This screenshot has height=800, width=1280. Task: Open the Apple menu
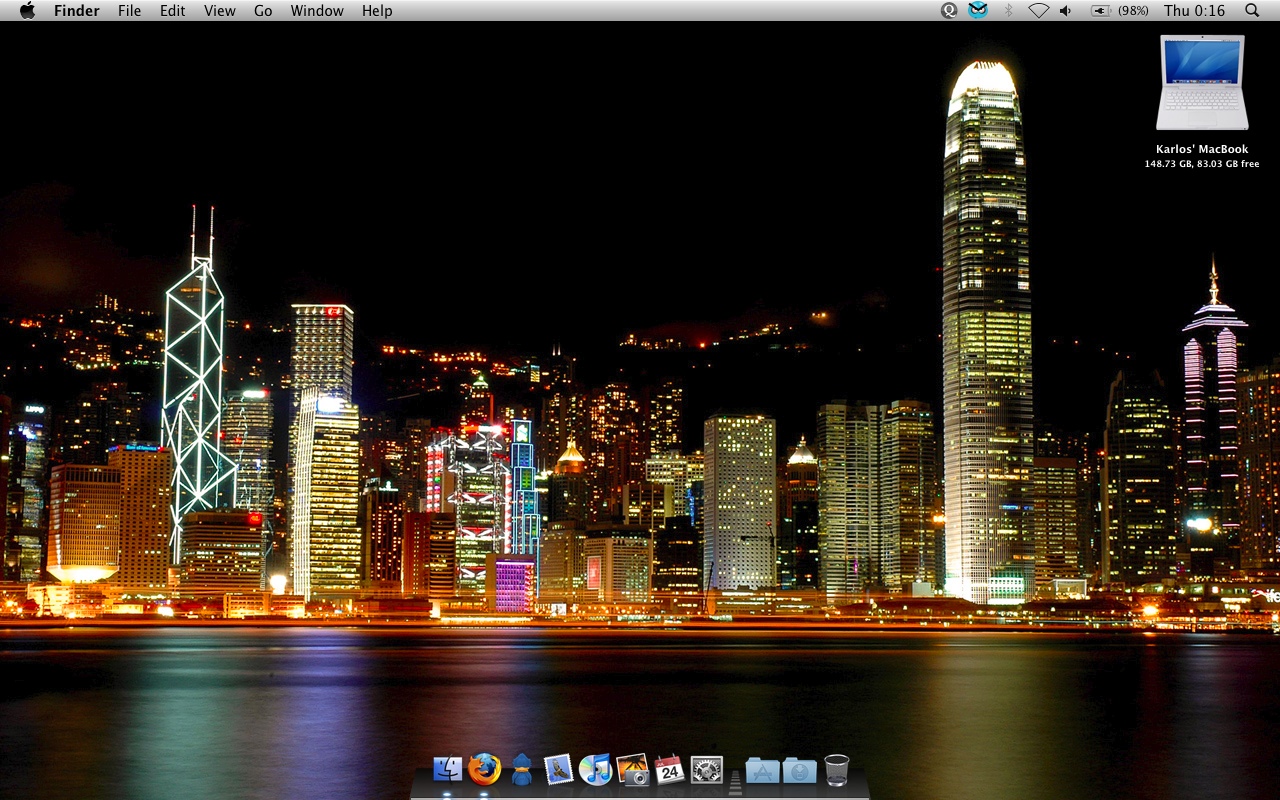point(27,11)
